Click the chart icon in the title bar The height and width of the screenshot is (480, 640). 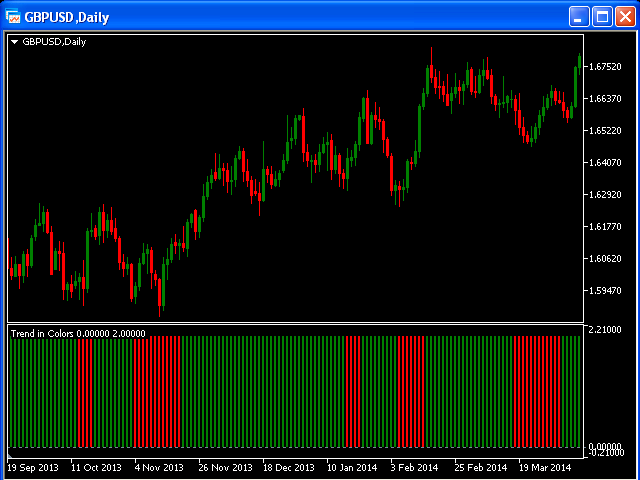pos(13,17)
